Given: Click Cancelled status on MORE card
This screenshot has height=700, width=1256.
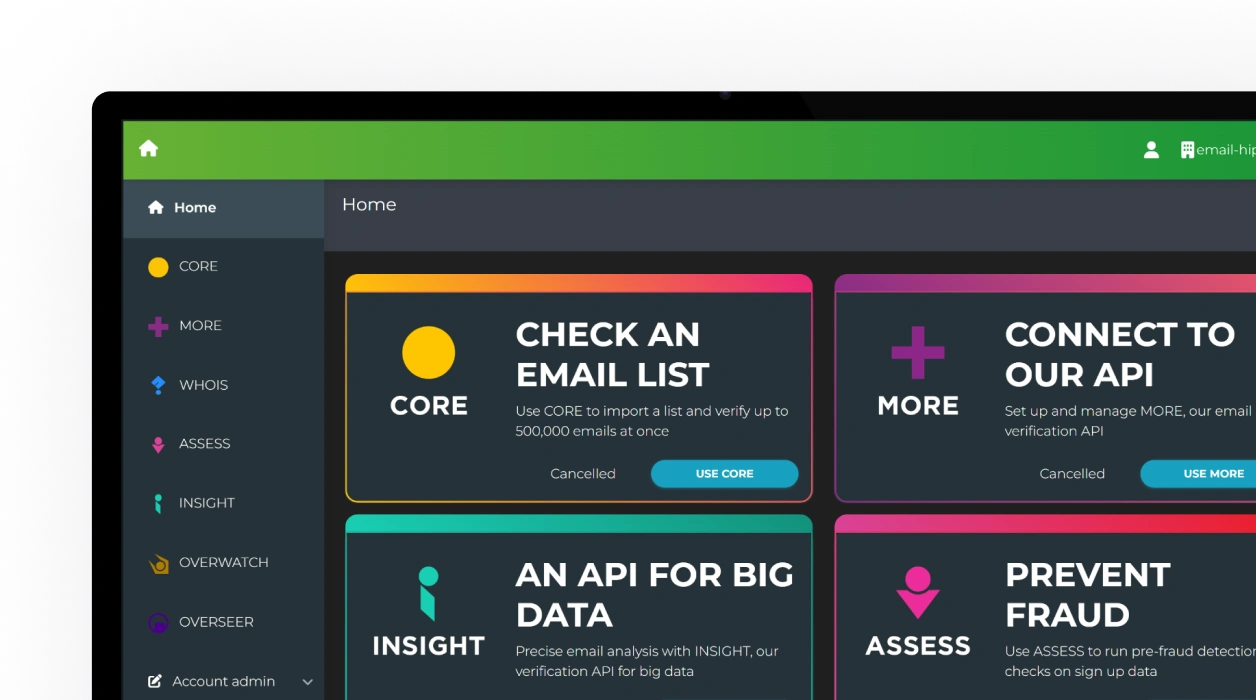Looking at the screenshot, I should coord(1072,474).
